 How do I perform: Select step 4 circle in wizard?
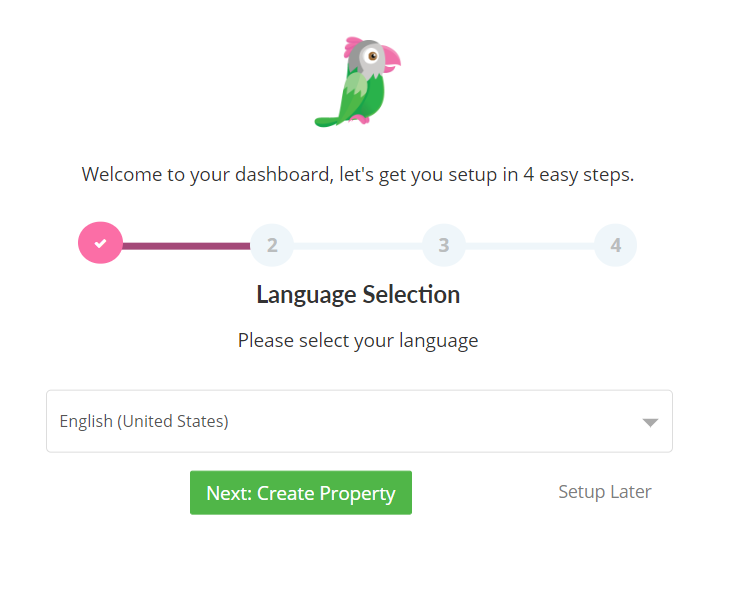pyautogui.click(x=616, y=245)
